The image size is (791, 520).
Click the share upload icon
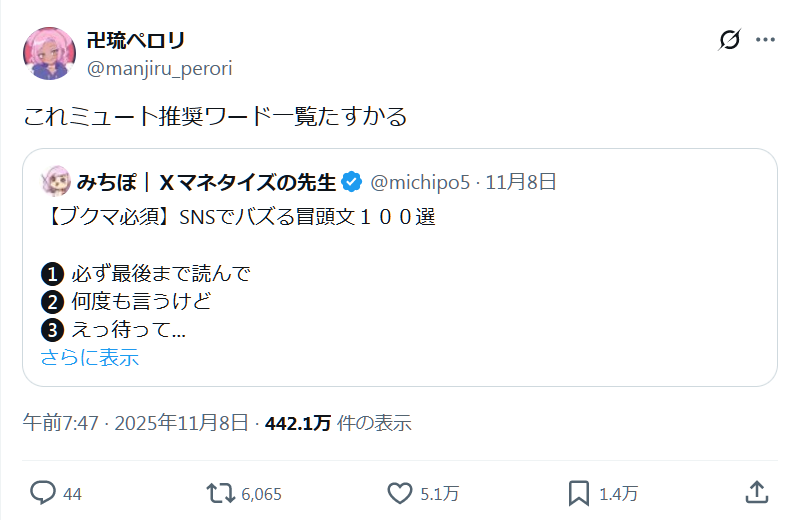tap(757, 492)
